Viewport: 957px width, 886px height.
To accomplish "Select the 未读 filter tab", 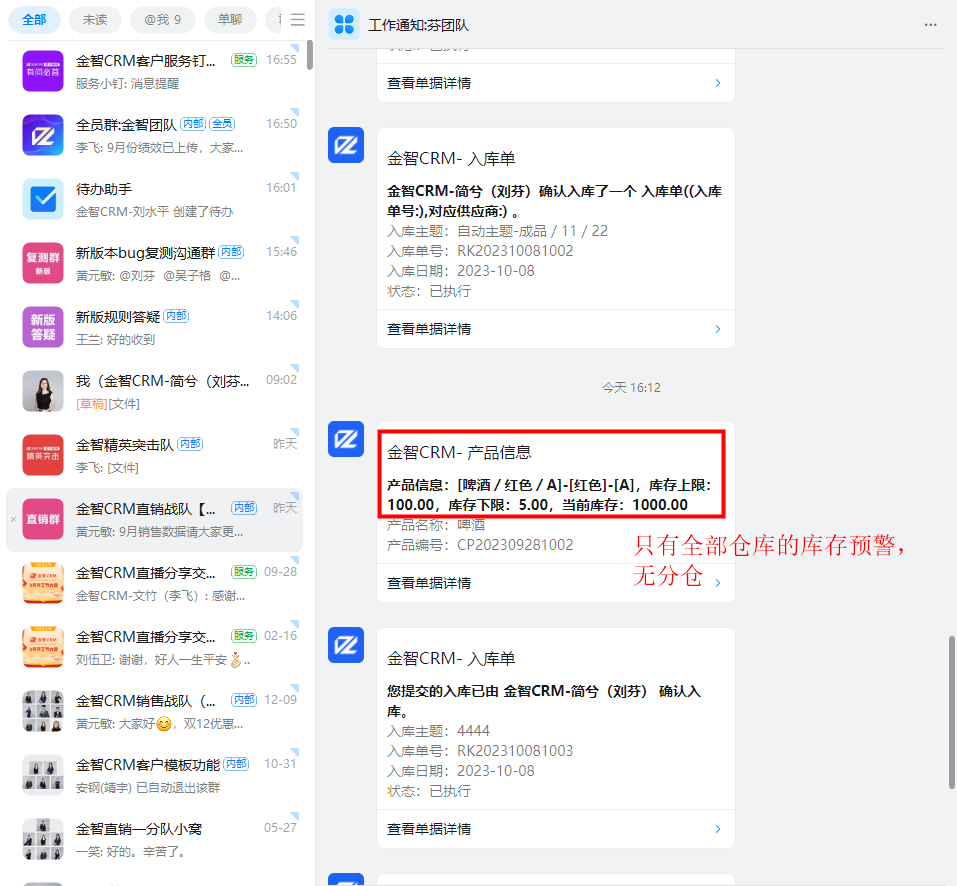I will (95, 20).
